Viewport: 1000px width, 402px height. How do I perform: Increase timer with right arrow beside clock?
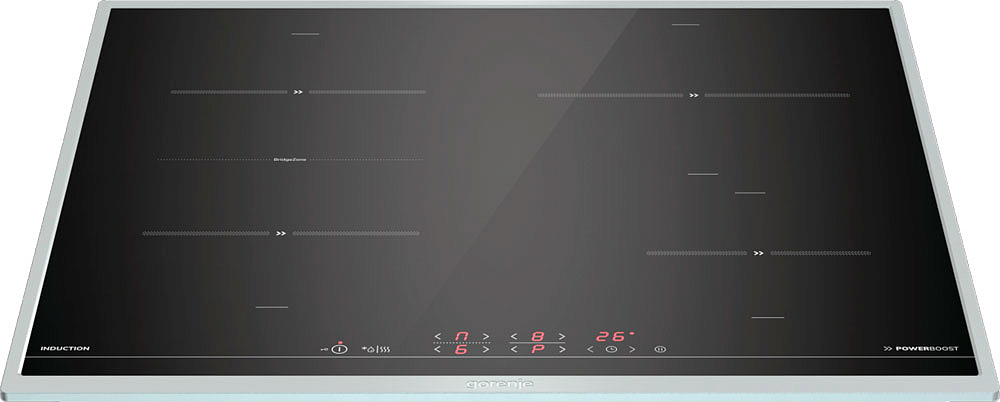[632, 349]
